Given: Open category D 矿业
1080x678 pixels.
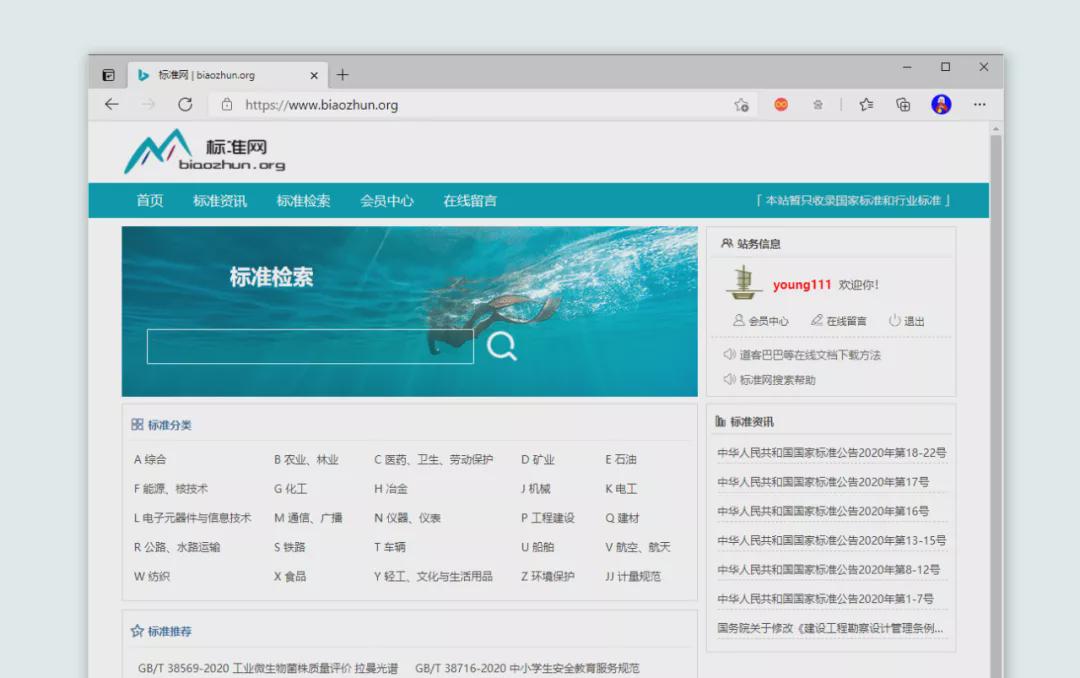Looking at the screenshot, I should click(537, 460).
